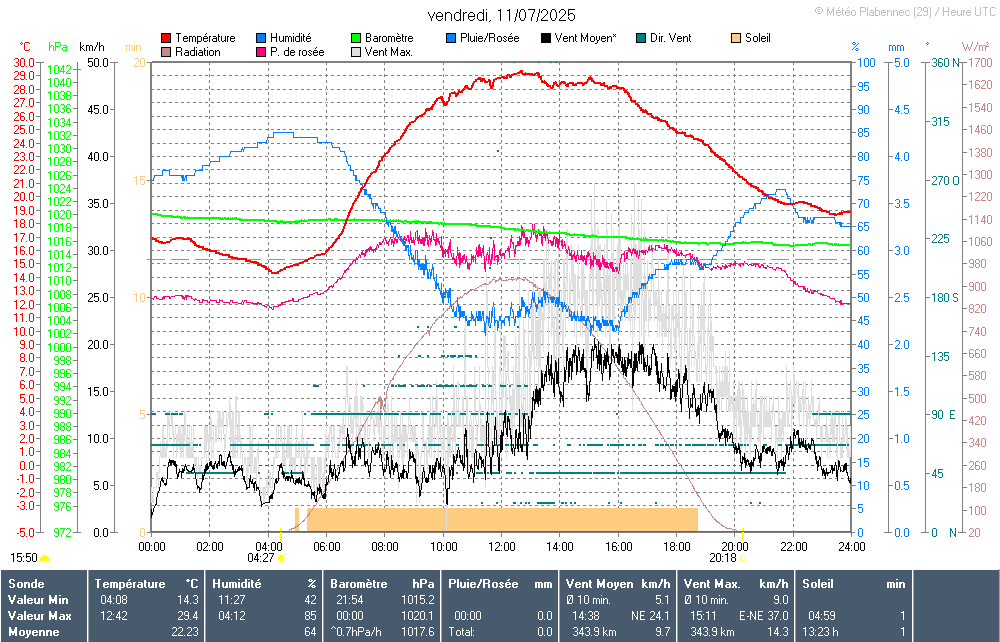This screenshot has height=642, width=1000.
Task: Click the grey Vent Max. legend swatch
Action: click(356, 52)
